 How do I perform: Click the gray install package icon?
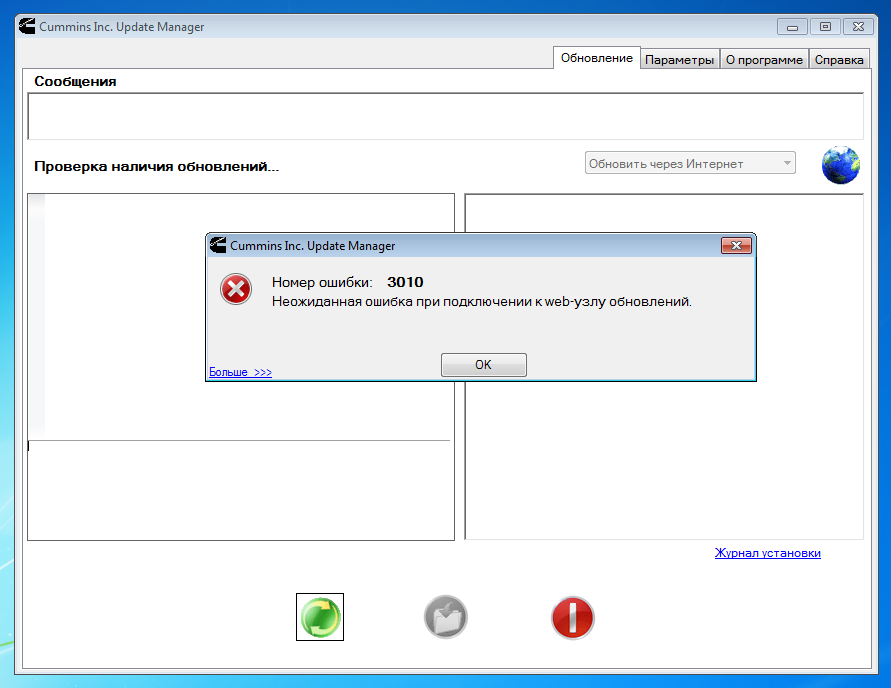tap(446, 617)
